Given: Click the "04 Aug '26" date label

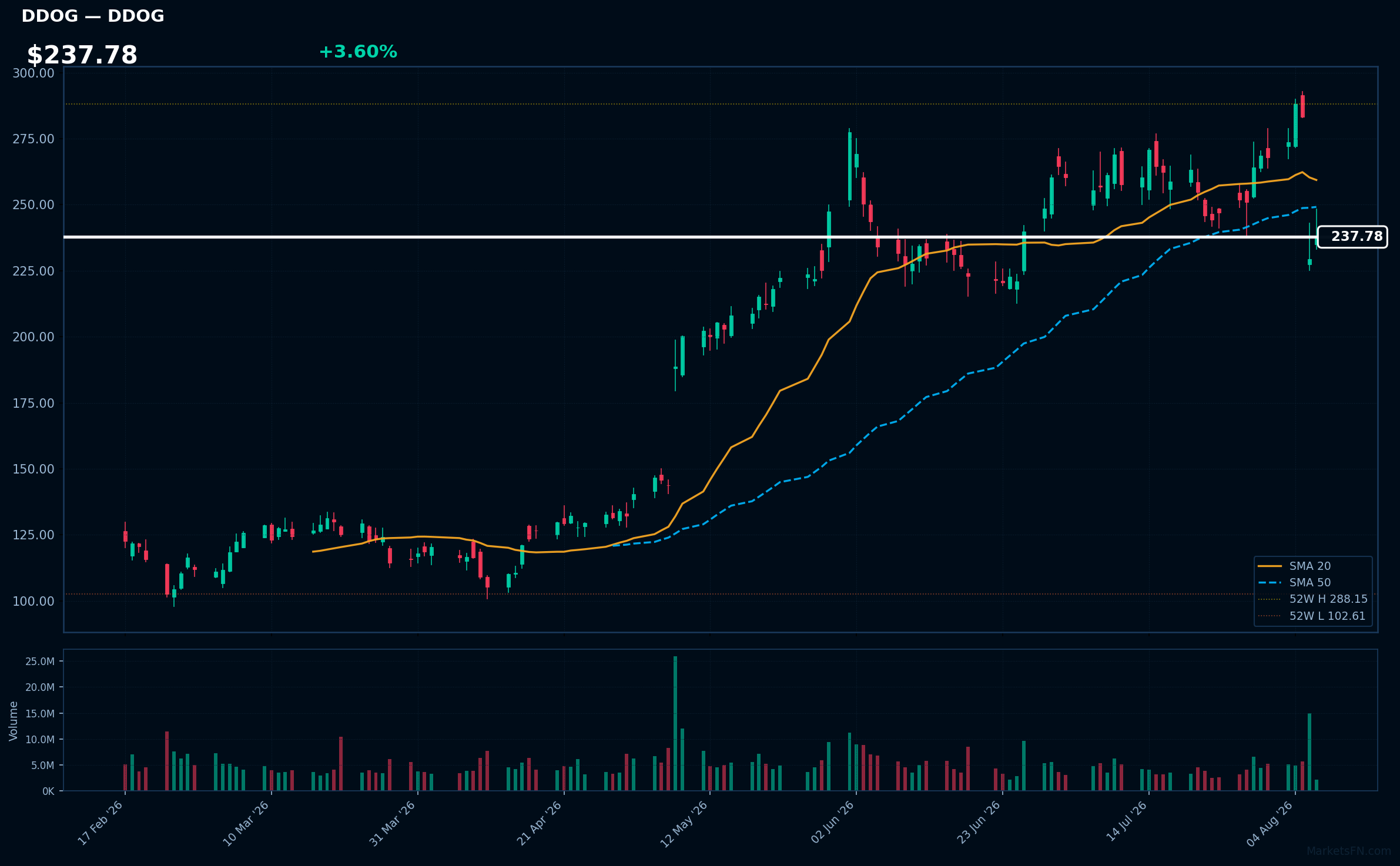Looking at the screenshot, I should pyautogui.click(x=1270, y=823).
